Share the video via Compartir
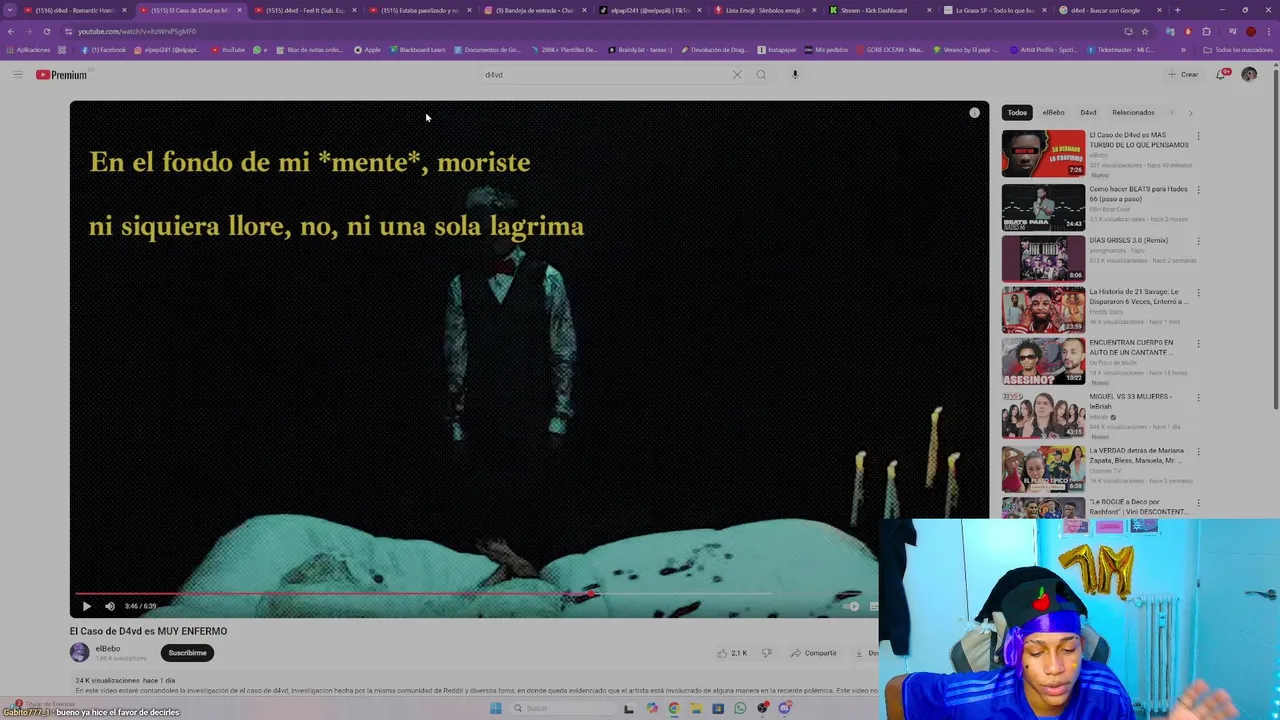The height and width of the screenshot is (720, 1280). coord(814,653)
